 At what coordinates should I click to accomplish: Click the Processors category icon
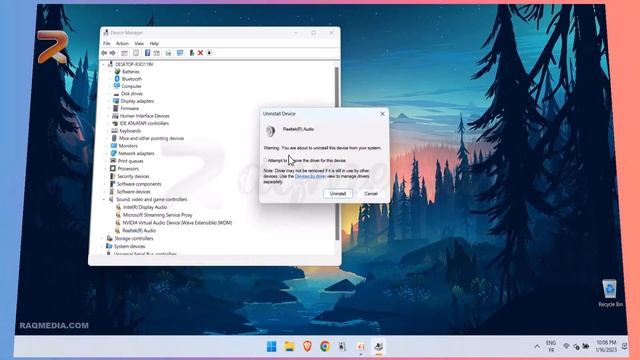113,169
